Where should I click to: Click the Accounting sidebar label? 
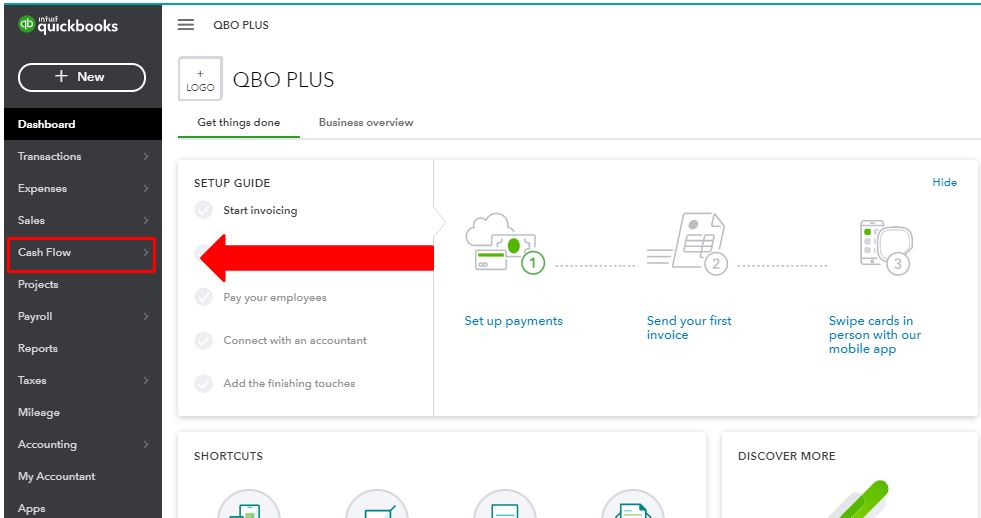pos(47,444)
